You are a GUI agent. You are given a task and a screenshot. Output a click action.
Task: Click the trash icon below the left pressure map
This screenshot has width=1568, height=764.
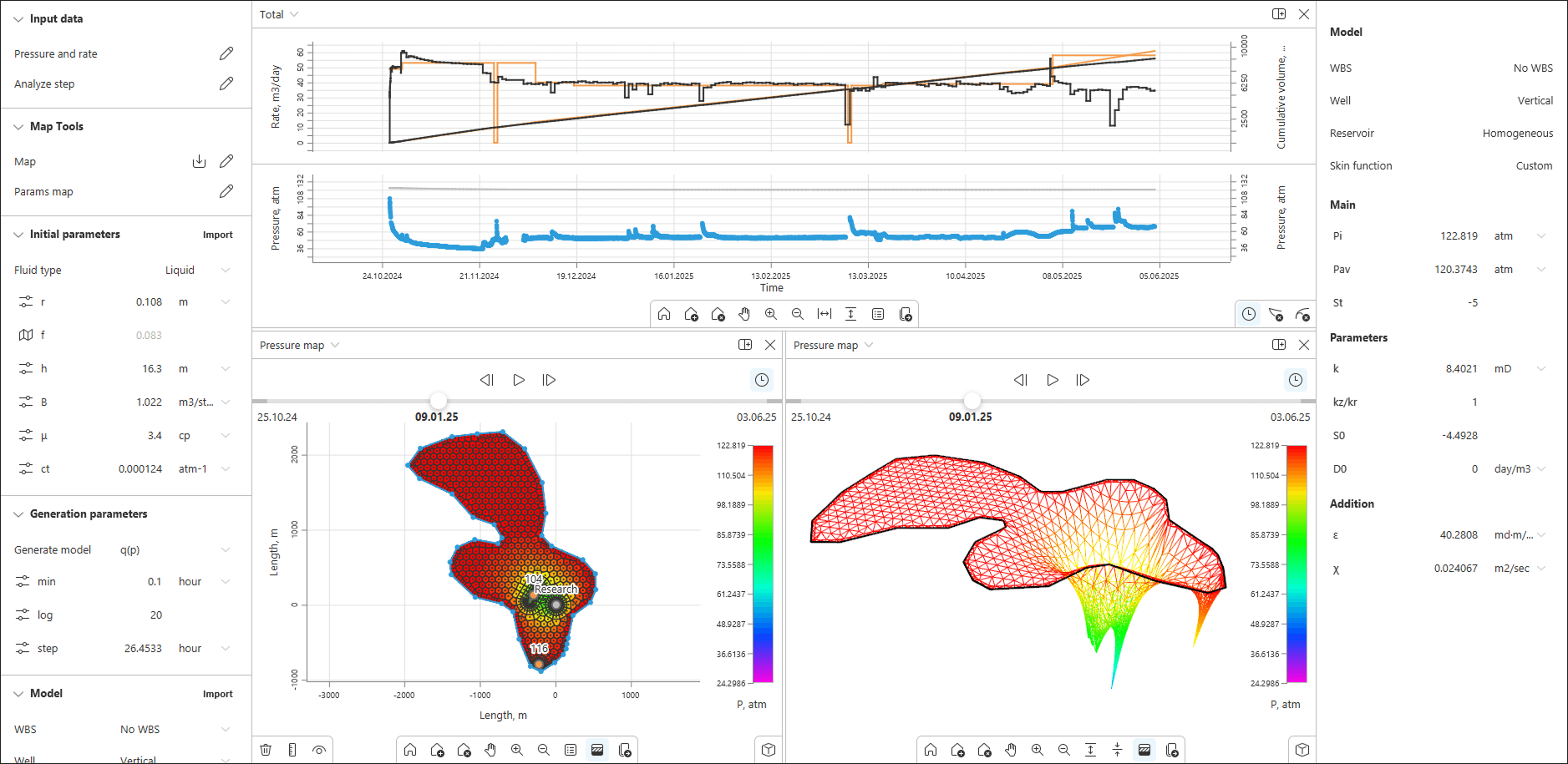click(266, 750)
